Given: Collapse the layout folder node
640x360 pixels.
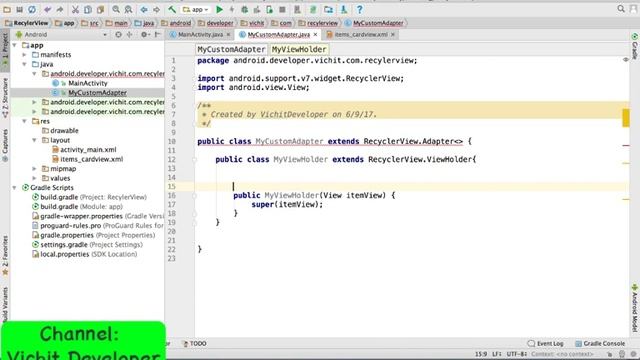Looking at the screenshot, I should pyautogui.click(x=35, y=140).
